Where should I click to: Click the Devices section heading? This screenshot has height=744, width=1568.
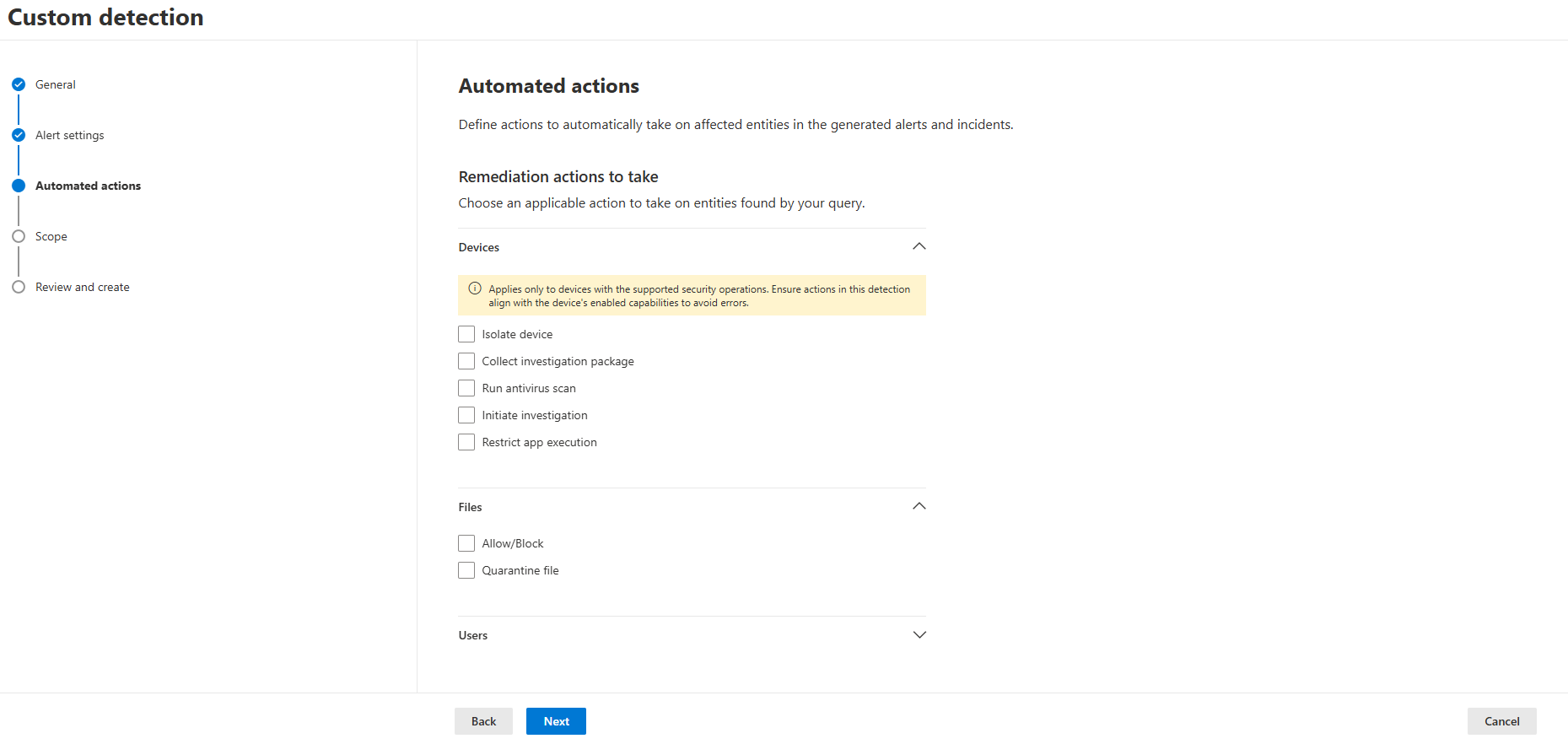pyautogui.click(x=479, y=247)
